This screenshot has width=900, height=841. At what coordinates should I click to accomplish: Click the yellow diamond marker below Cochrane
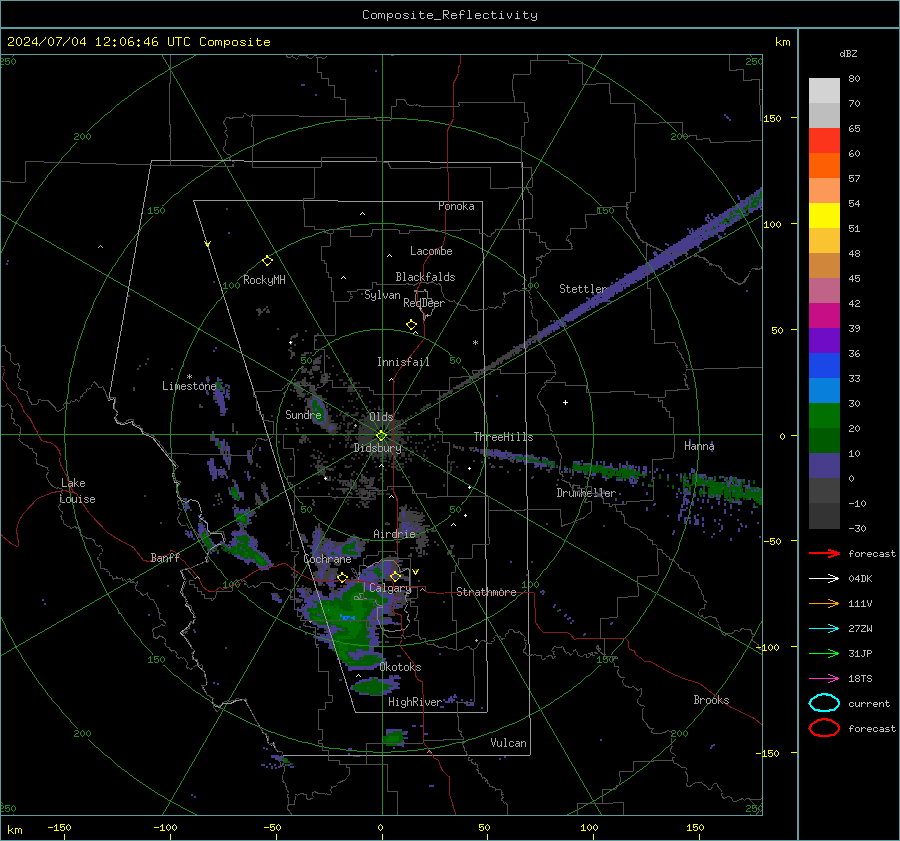pyautogui.click(x=343, y=578)
